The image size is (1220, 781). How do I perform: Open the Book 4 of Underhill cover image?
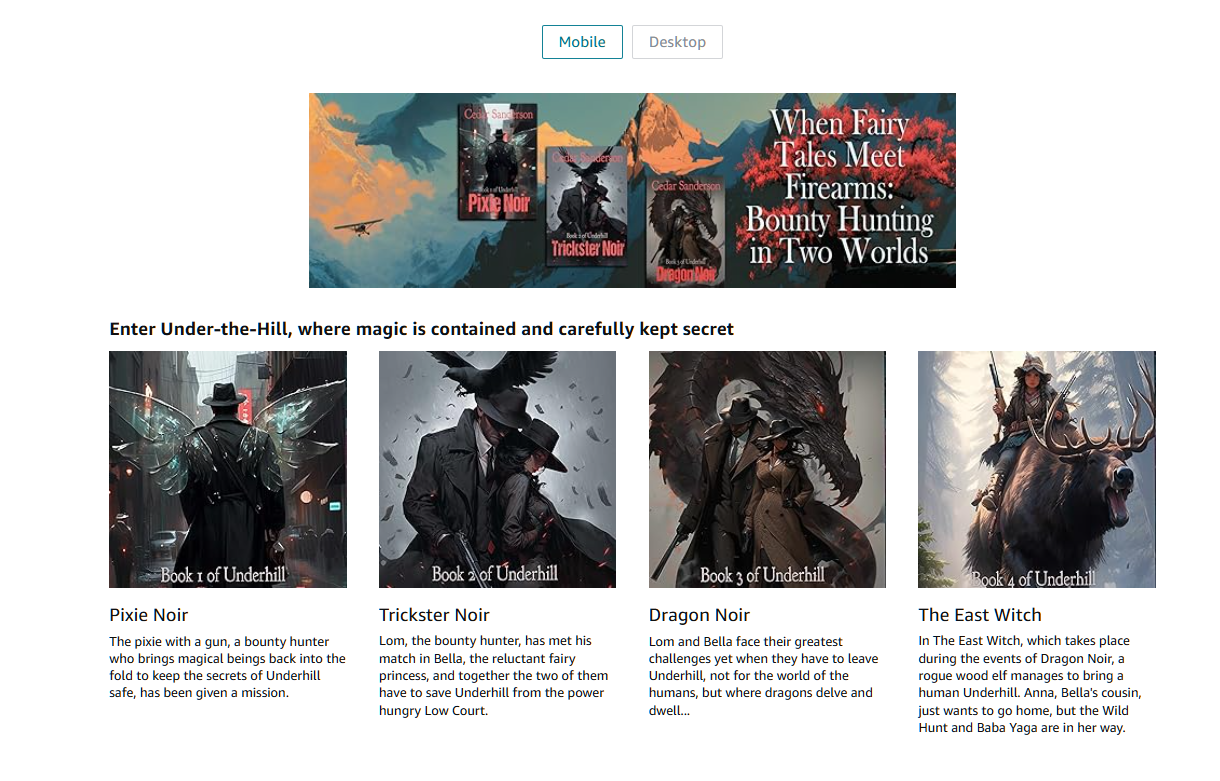point(1036,469)
